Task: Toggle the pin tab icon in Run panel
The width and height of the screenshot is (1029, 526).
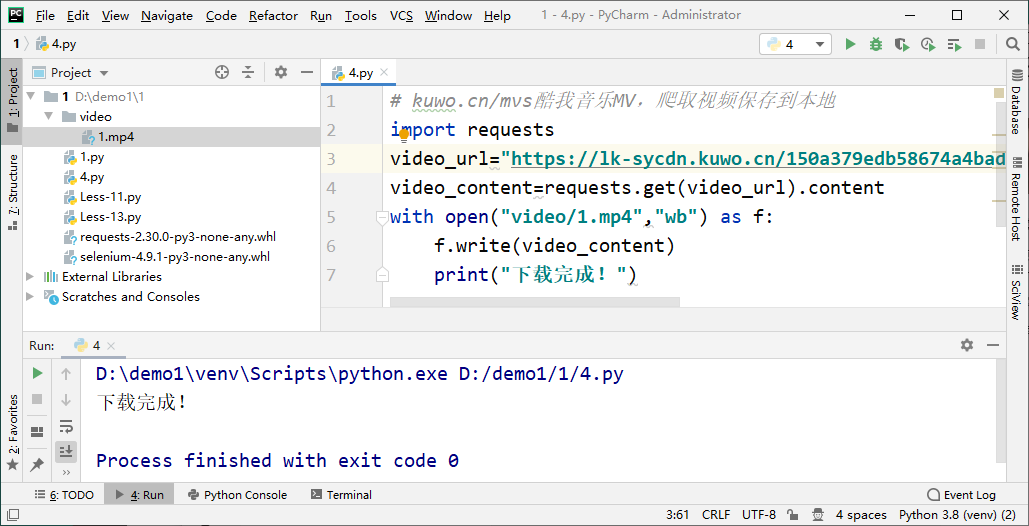Action: coord(37,464)
